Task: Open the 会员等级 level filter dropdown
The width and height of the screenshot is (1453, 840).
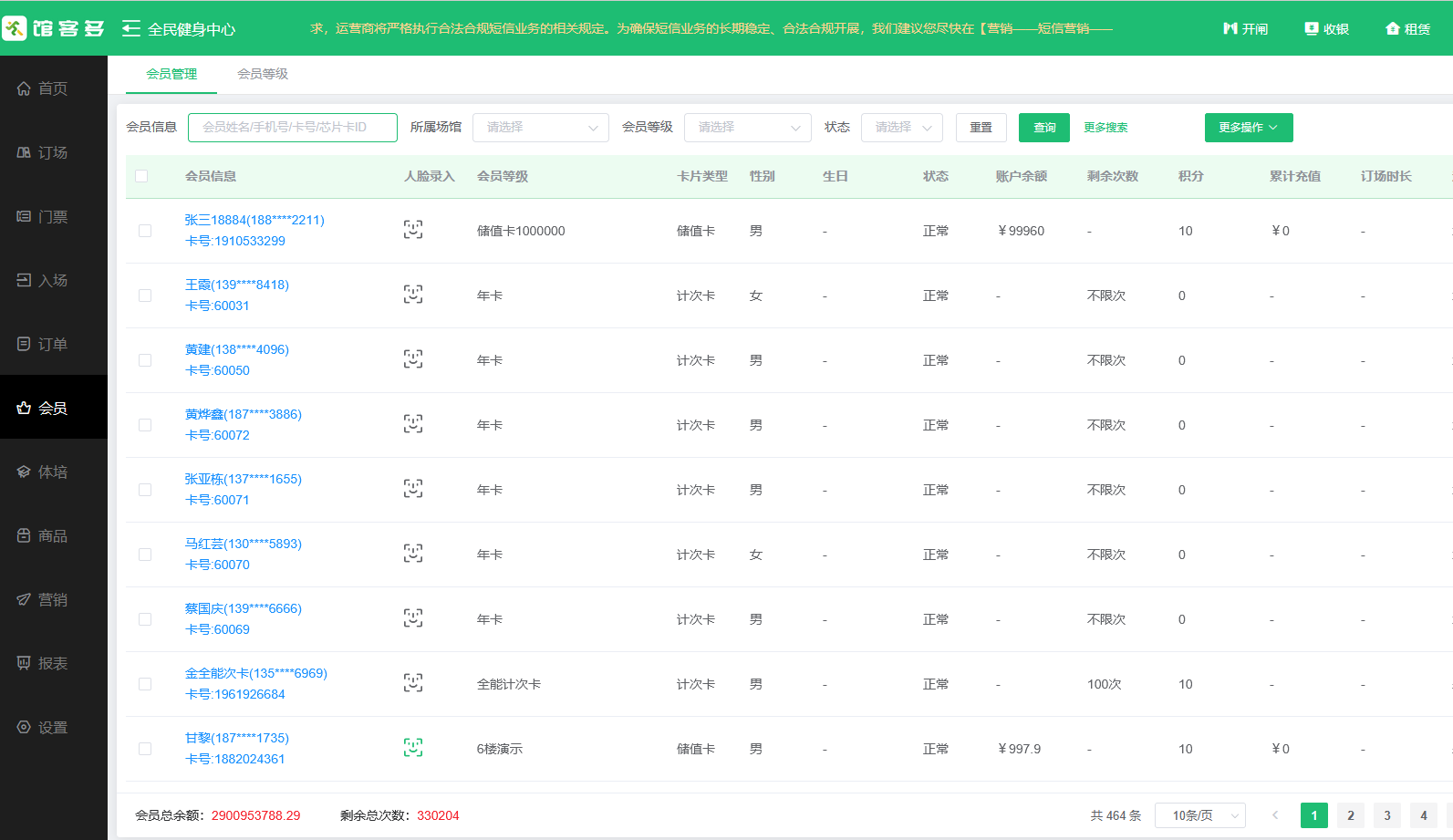Action: click(748, 128)
